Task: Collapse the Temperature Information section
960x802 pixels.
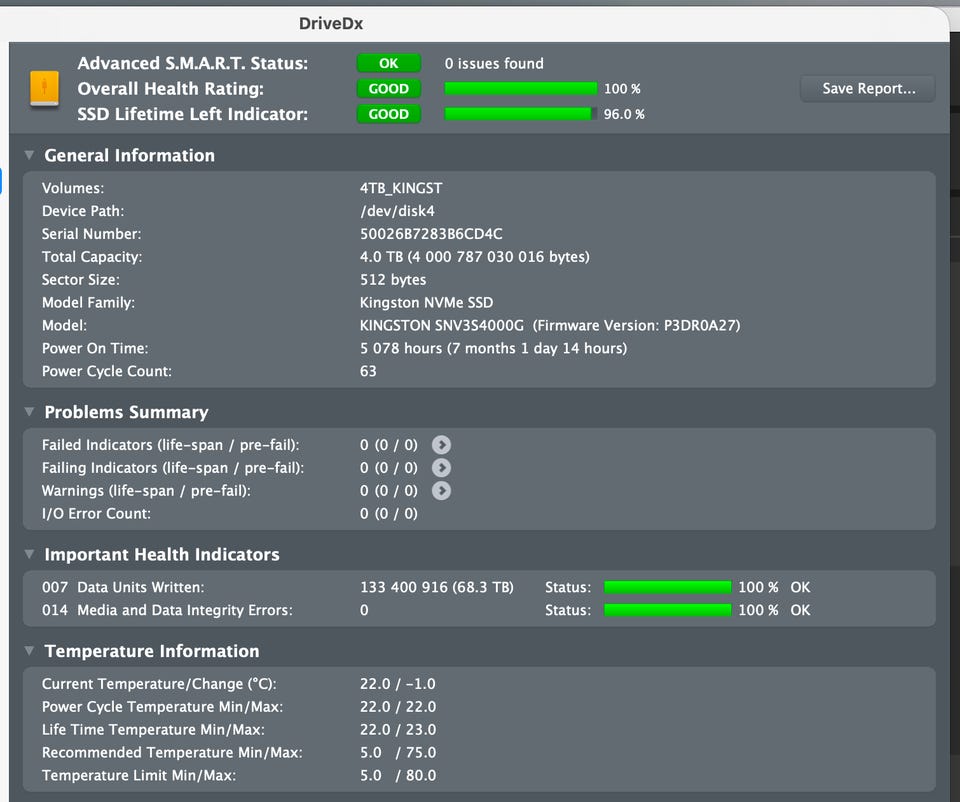Action: 29,651
